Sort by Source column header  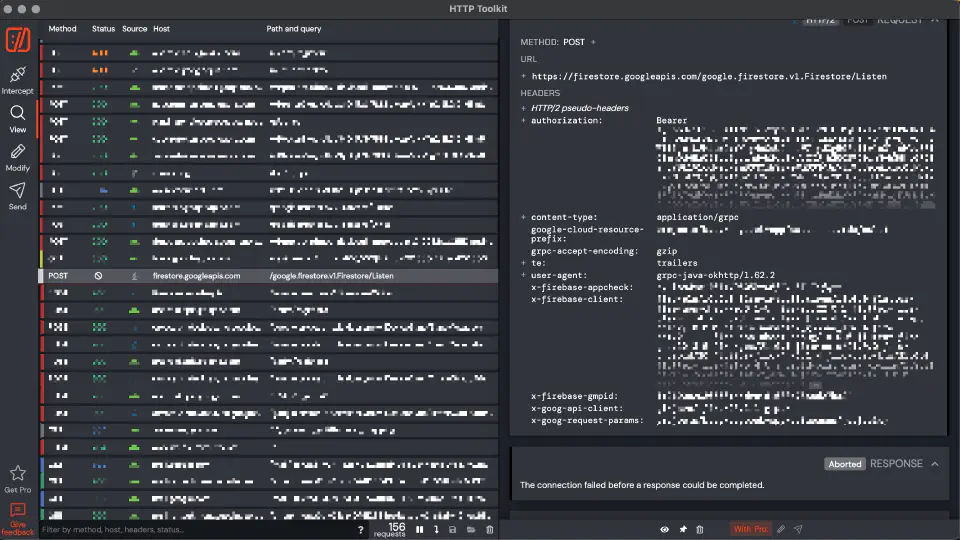pos(135,29)
